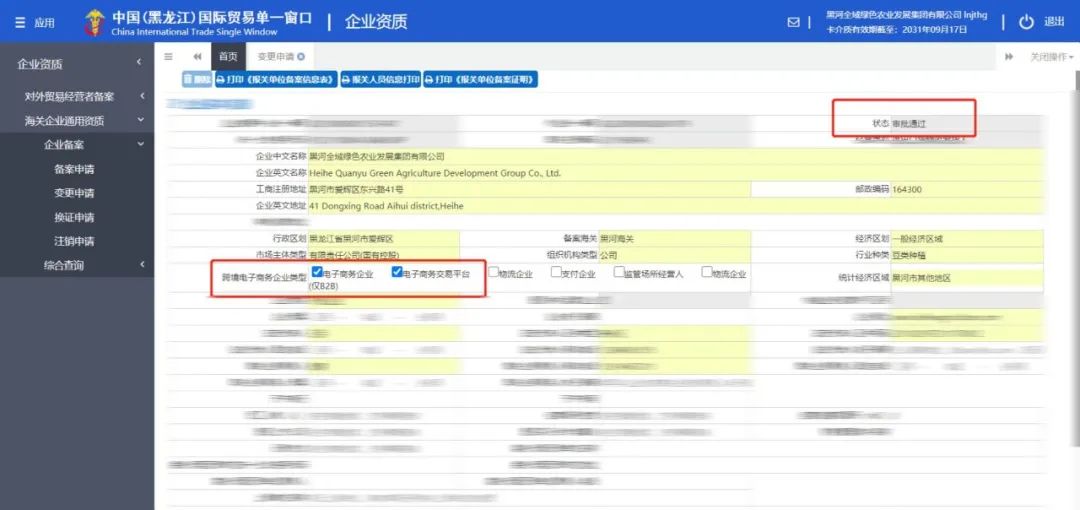The height and width of the screenshot is (510, 1080).
Task: Collapse the 企业资质 sidebar header
Action: pos(77,64)
